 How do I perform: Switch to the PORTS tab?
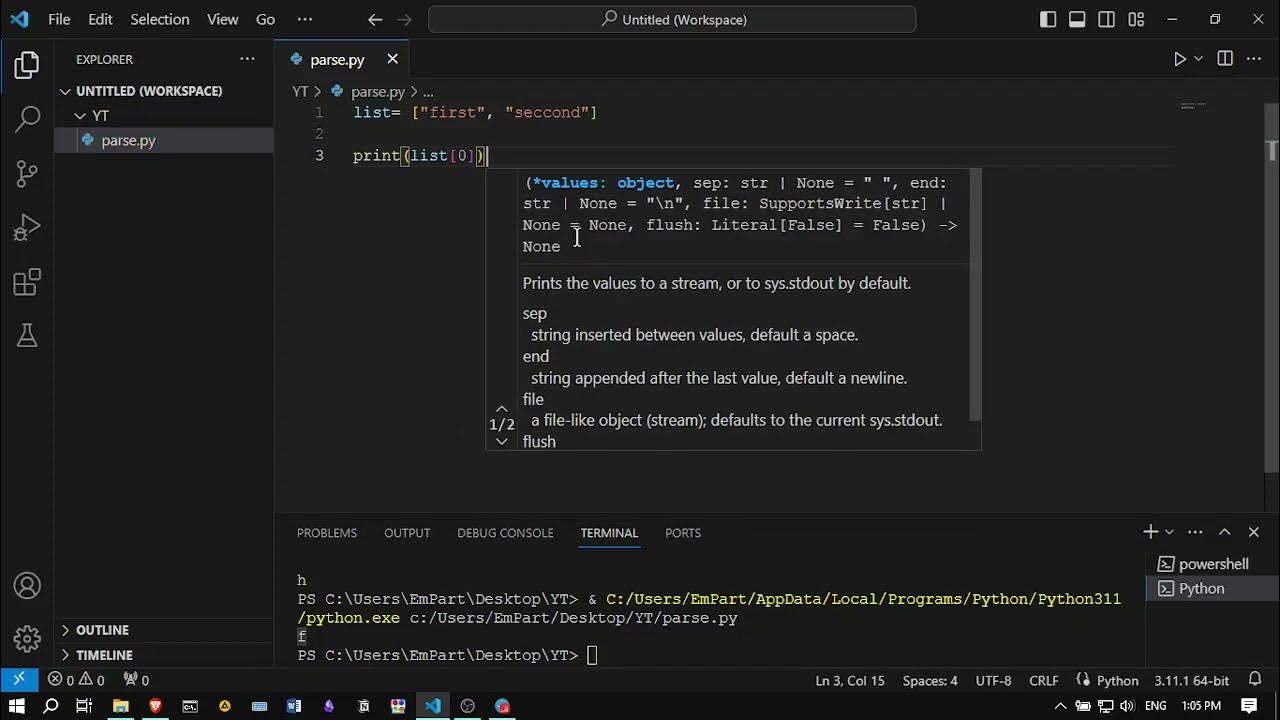[x=683, y=533]
